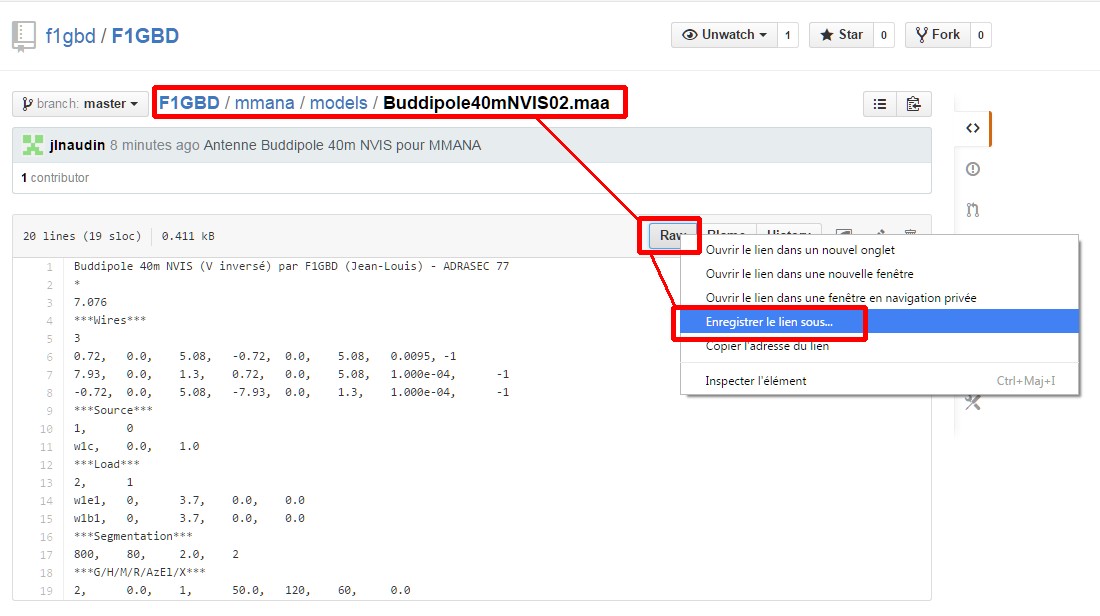Select line number 1 in the gutter

[x=49, y=267]
